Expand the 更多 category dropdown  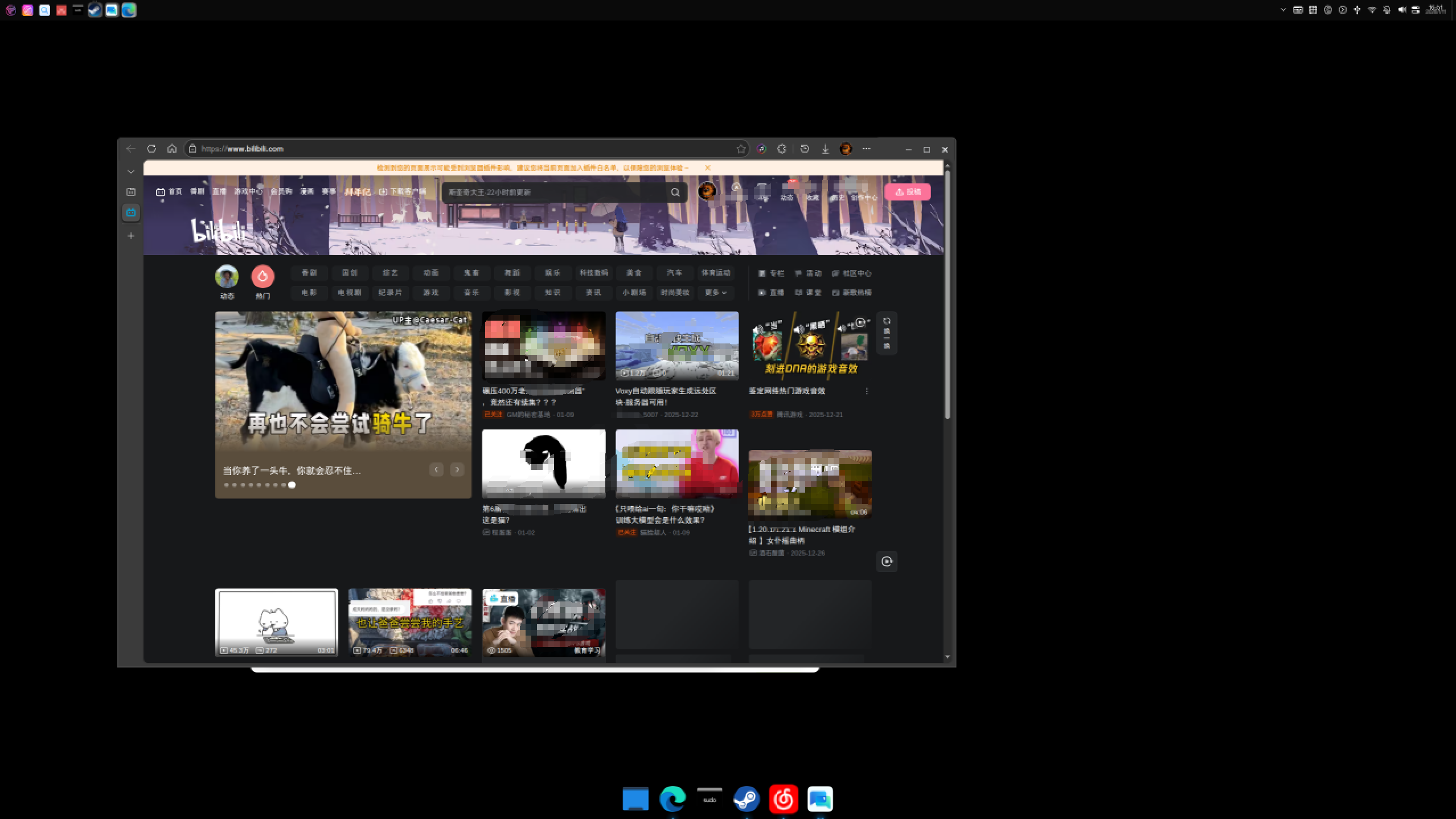coord(716,293)
